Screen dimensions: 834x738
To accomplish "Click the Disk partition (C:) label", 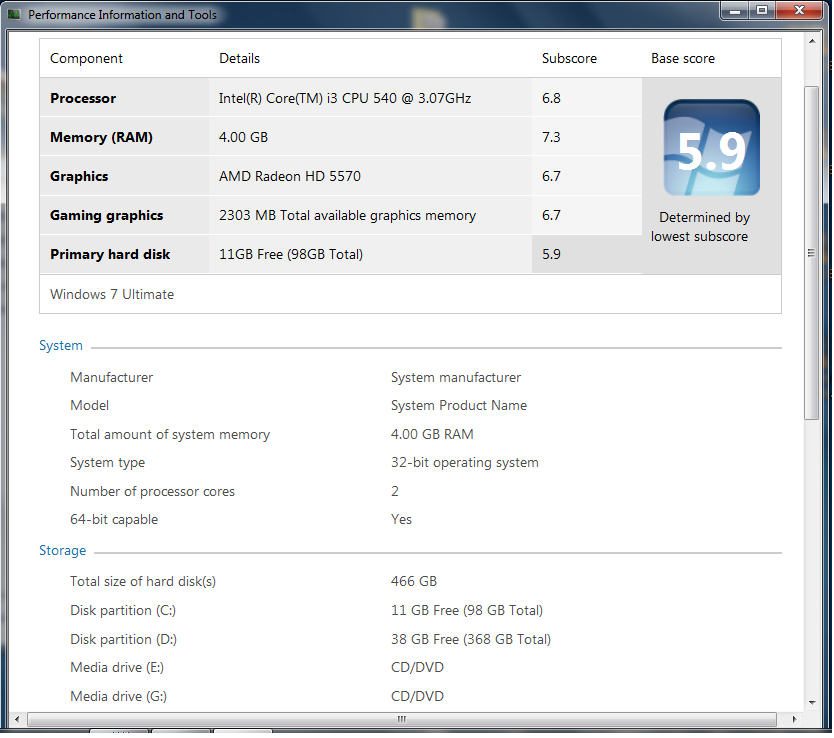I will pos(123,611).
